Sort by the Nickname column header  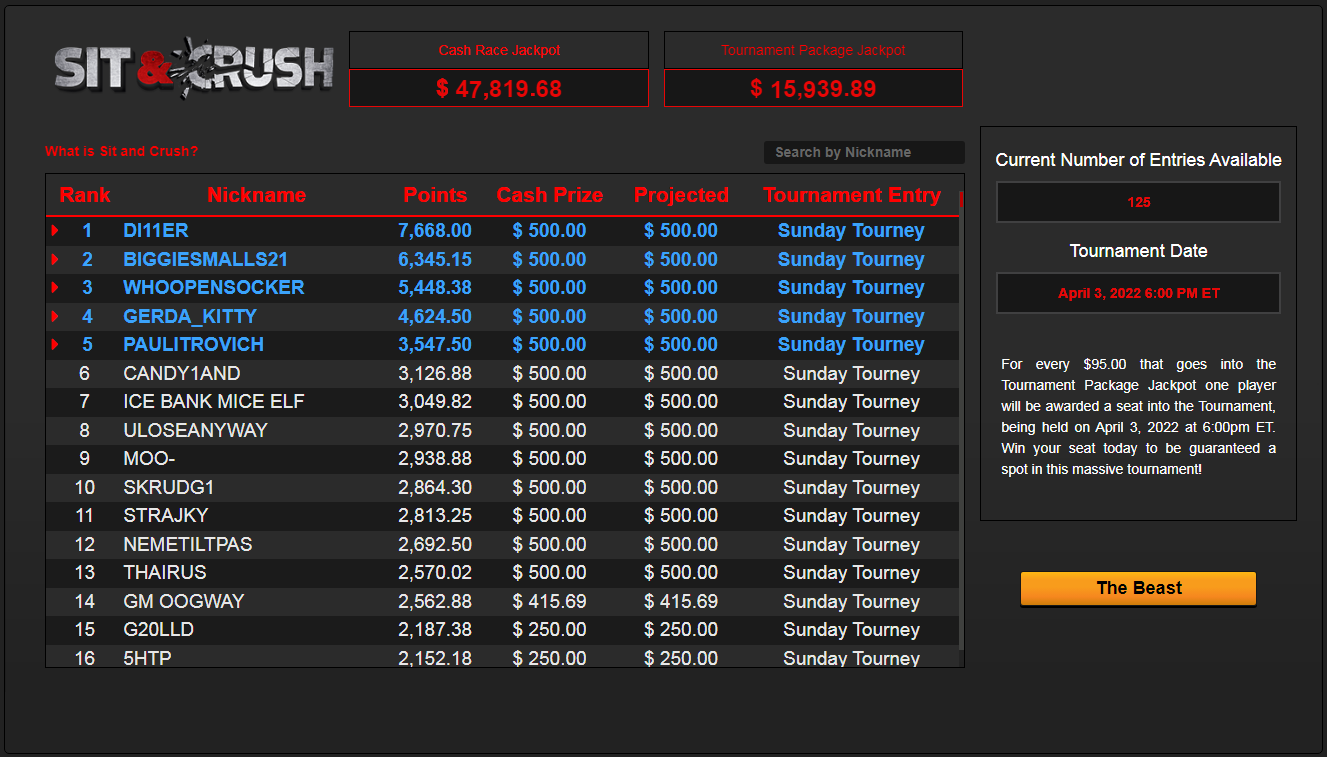click(x=256, y=195)
